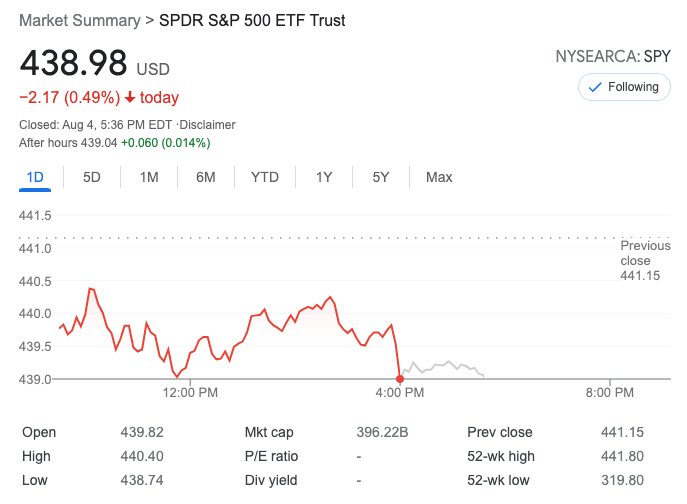Click the 12:00 PM axis label
The height and width of the screenshot is (504, 687).
pos(190,393)
